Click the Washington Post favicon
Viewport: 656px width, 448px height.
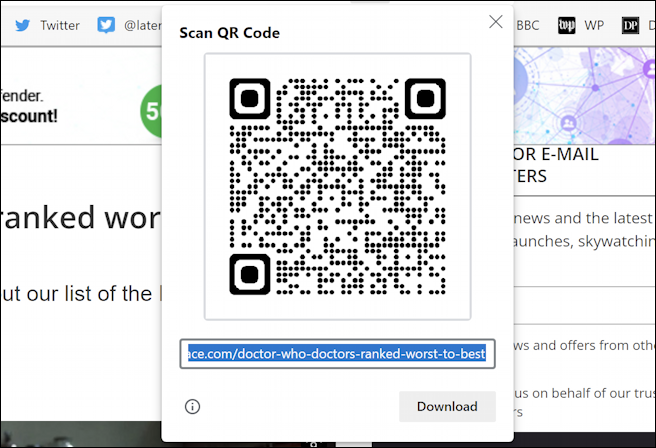566,26
